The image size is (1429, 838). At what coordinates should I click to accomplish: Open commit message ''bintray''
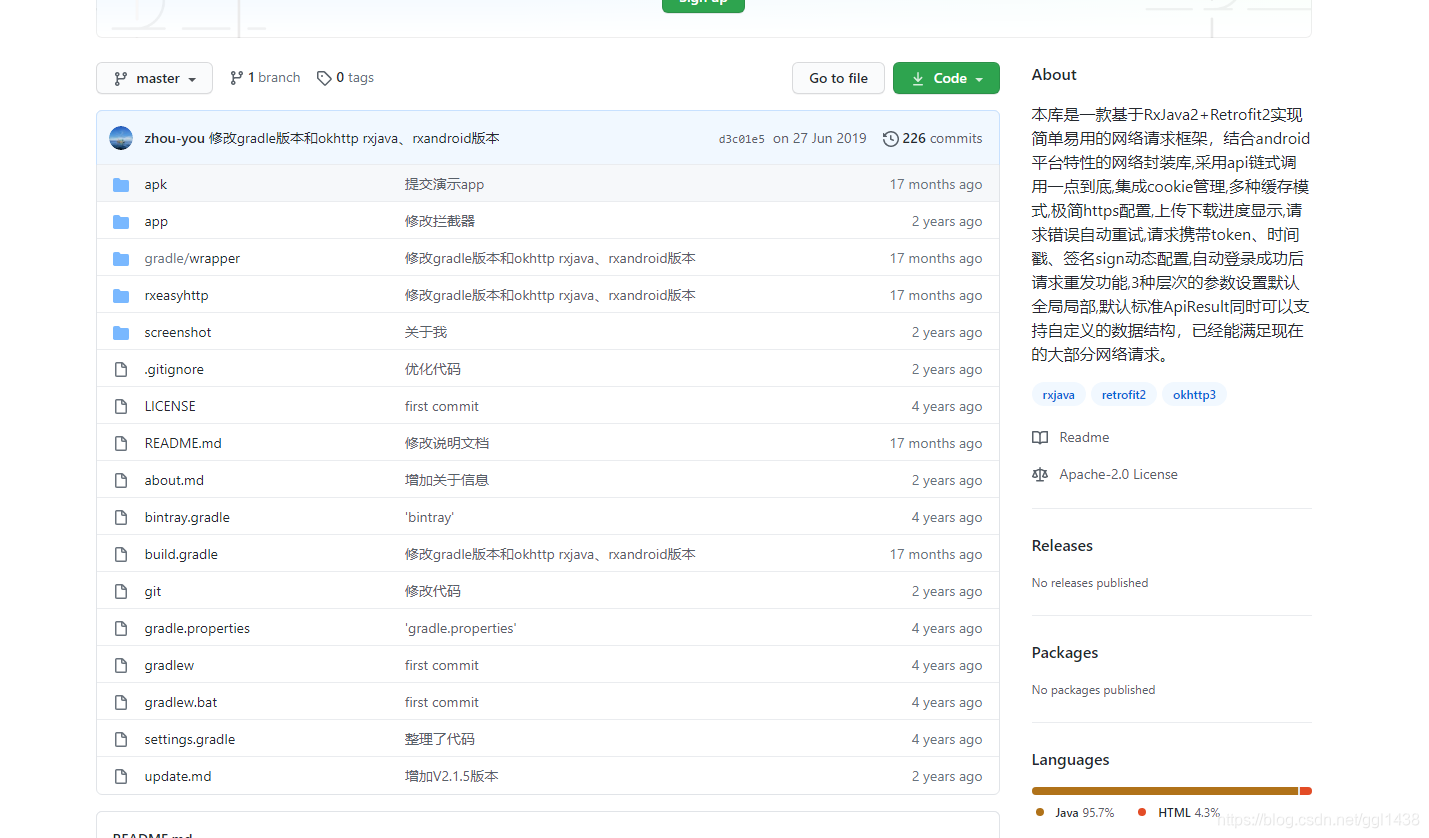430,517
